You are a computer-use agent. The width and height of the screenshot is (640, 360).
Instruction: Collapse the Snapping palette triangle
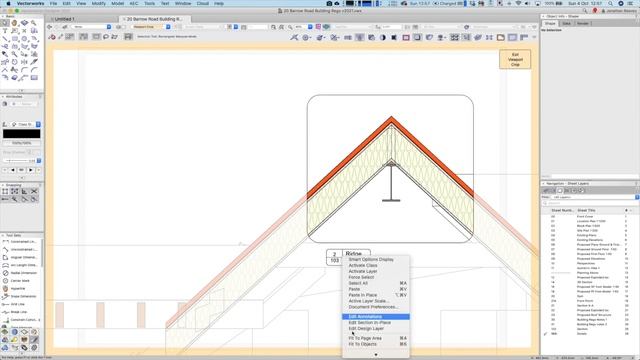[3, 185]
